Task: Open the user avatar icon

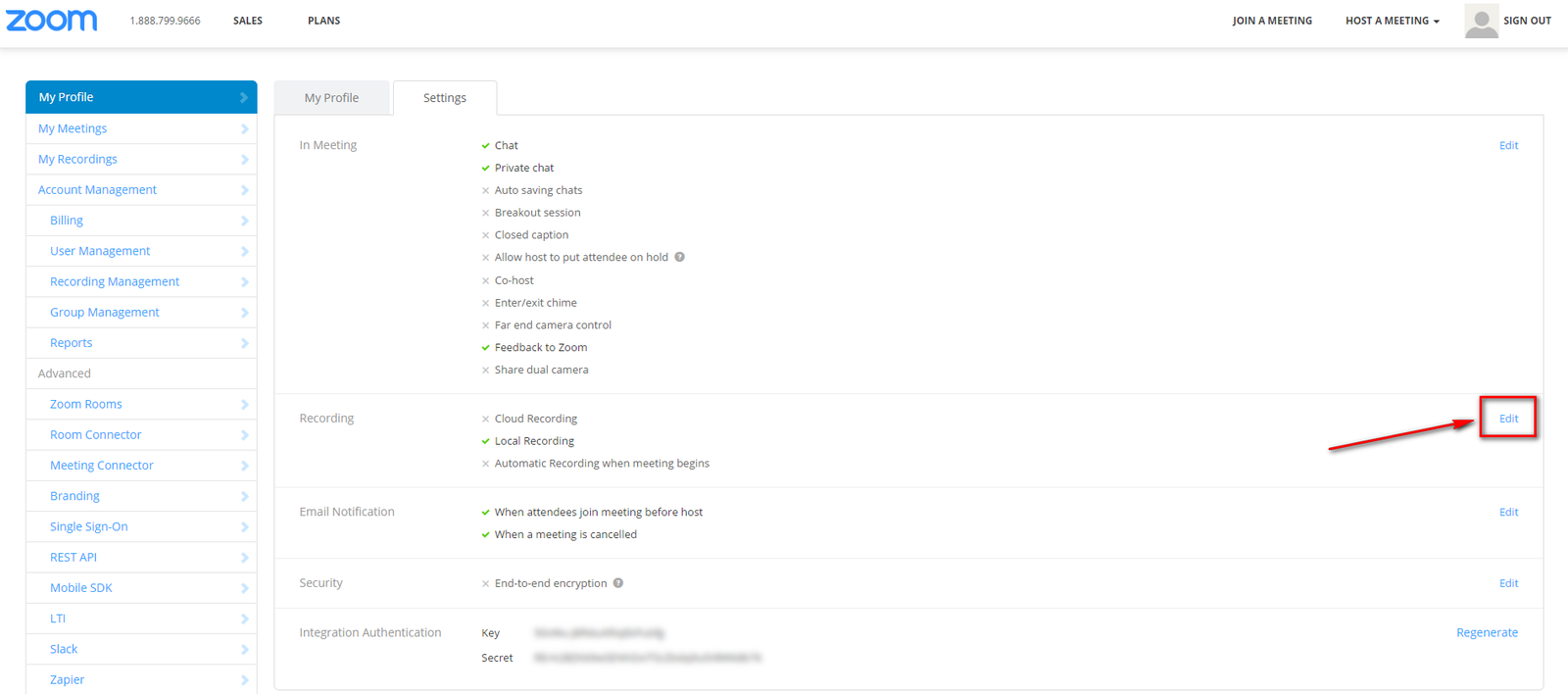Action: coord(1481,21)
